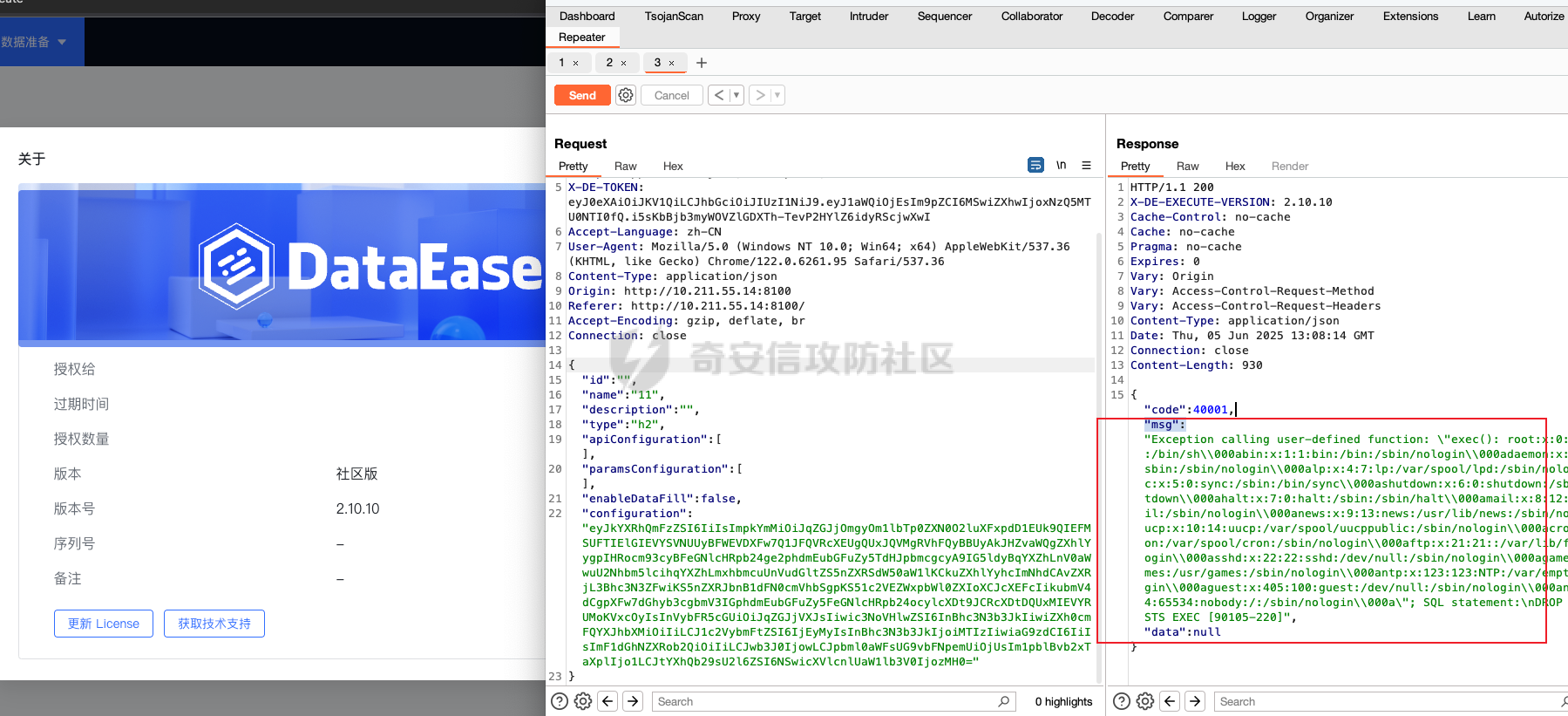The height and width of the screenshot is (716, 1568).
Task: Select Repeater request tab 3
Action: 657,63
